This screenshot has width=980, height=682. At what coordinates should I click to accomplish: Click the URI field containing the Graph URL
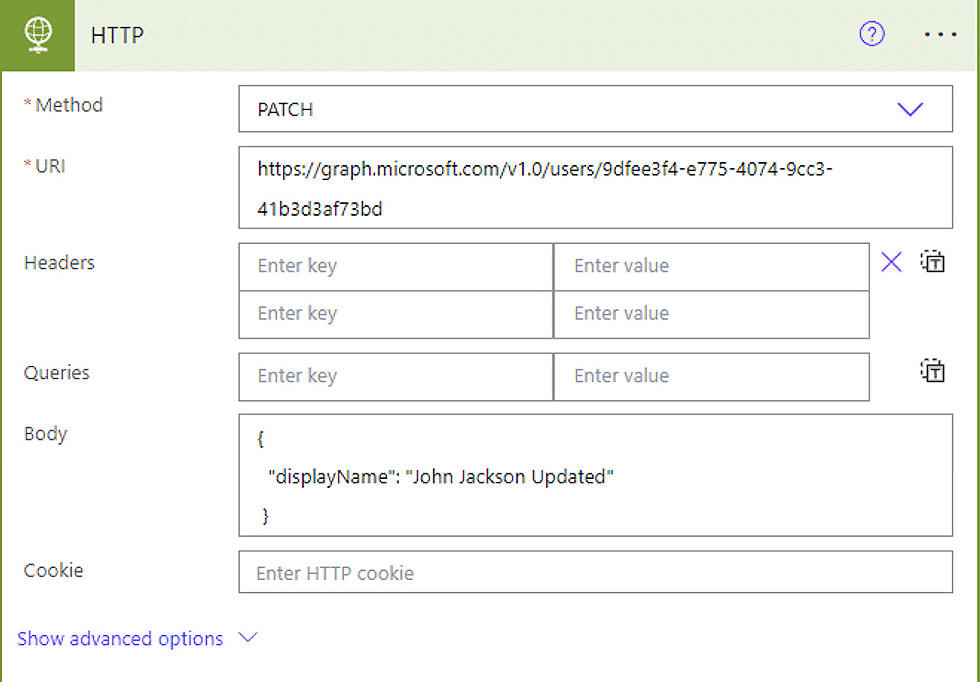[x=595, y=187]
